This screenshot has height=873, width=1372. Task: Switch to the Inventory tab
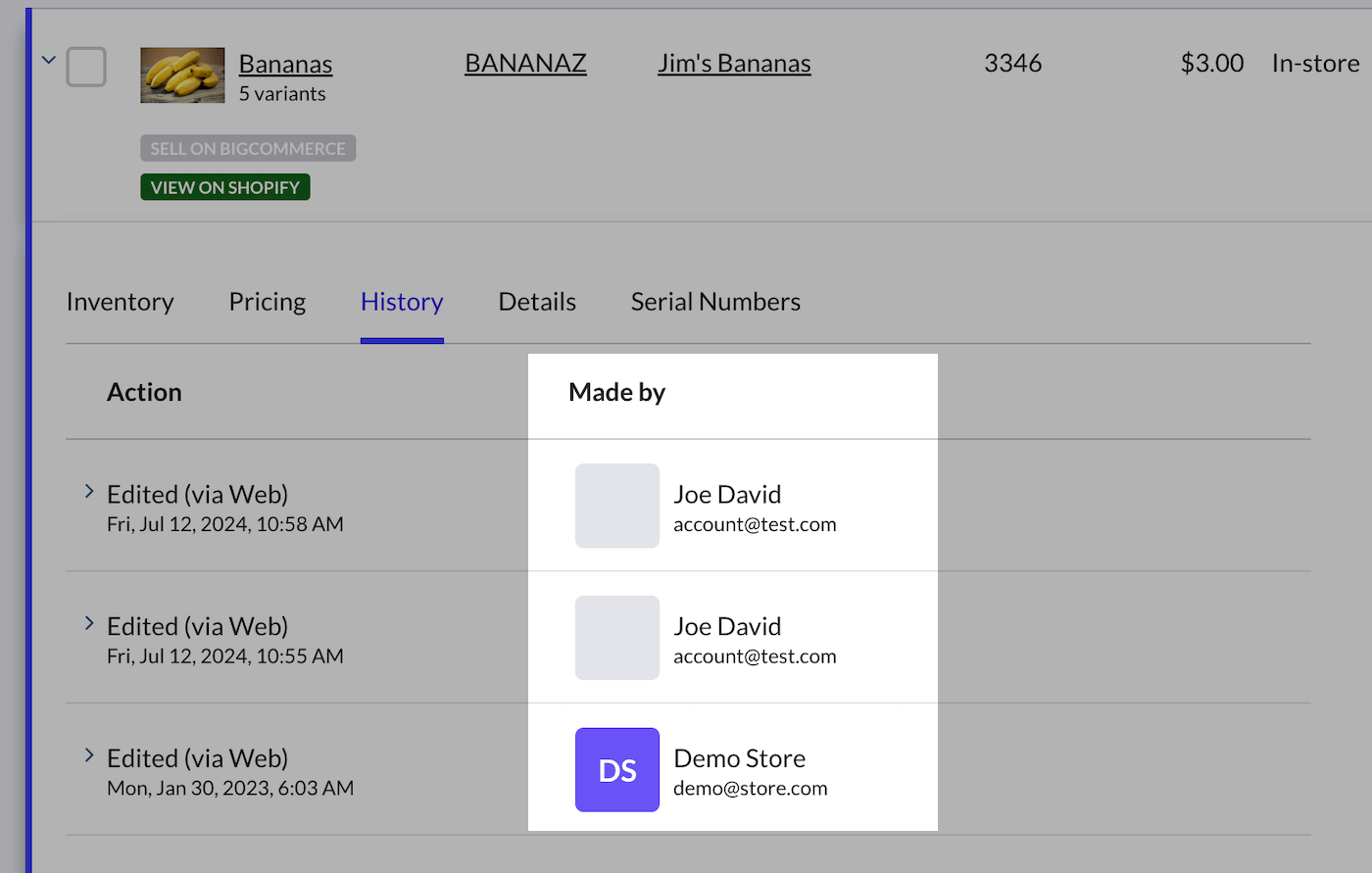120,302
